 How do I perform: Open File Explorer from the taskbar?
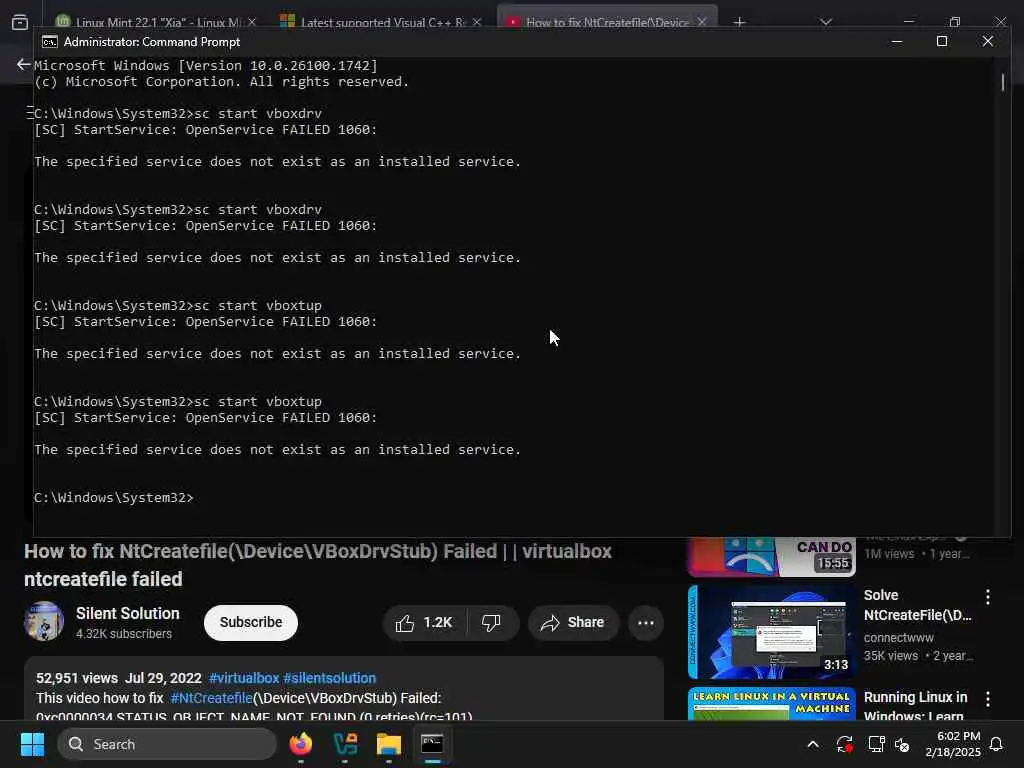pyautogui.click(x=389, y=744)
